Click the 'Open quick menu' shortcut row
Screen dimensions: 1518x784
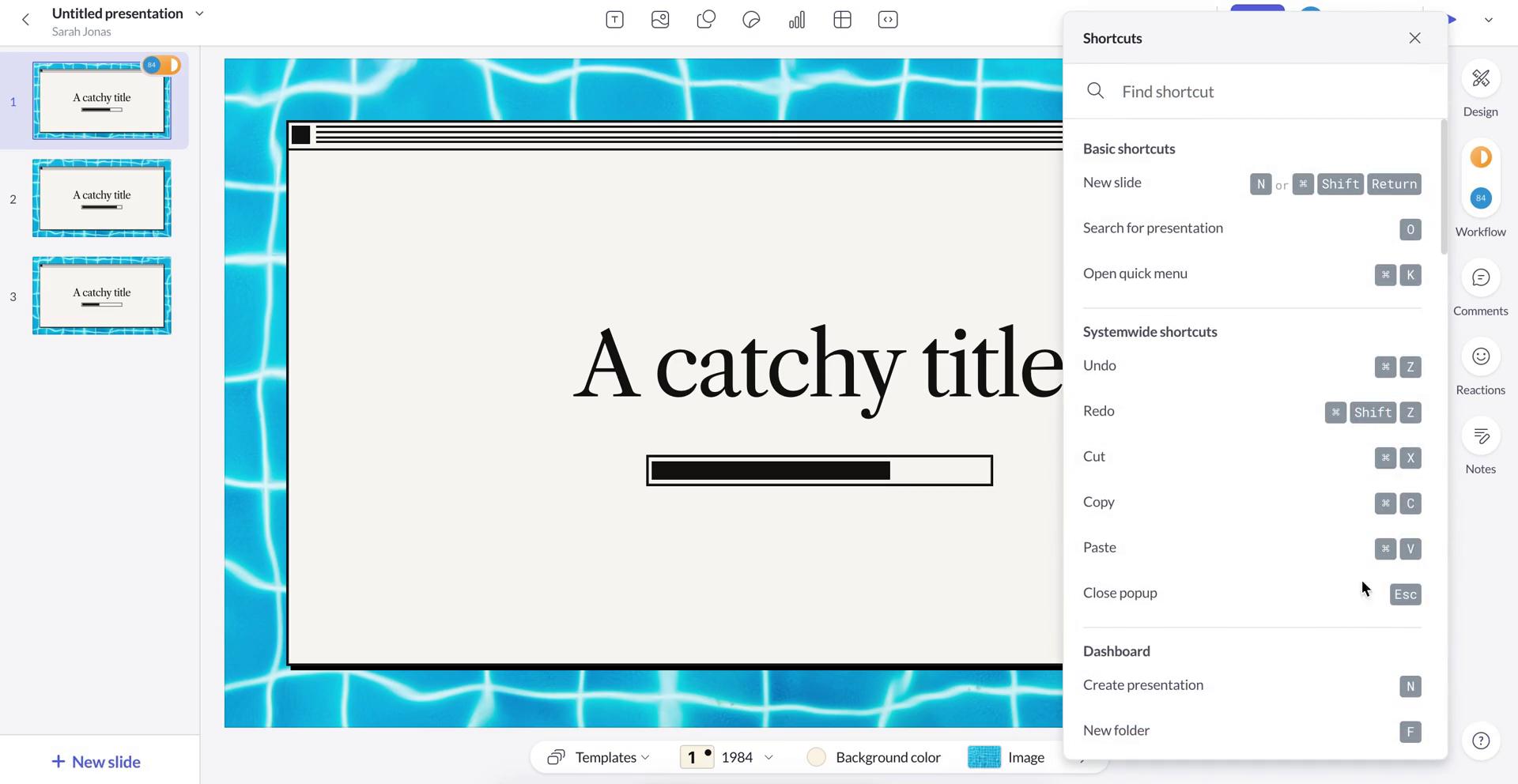tap(1252, 274)
